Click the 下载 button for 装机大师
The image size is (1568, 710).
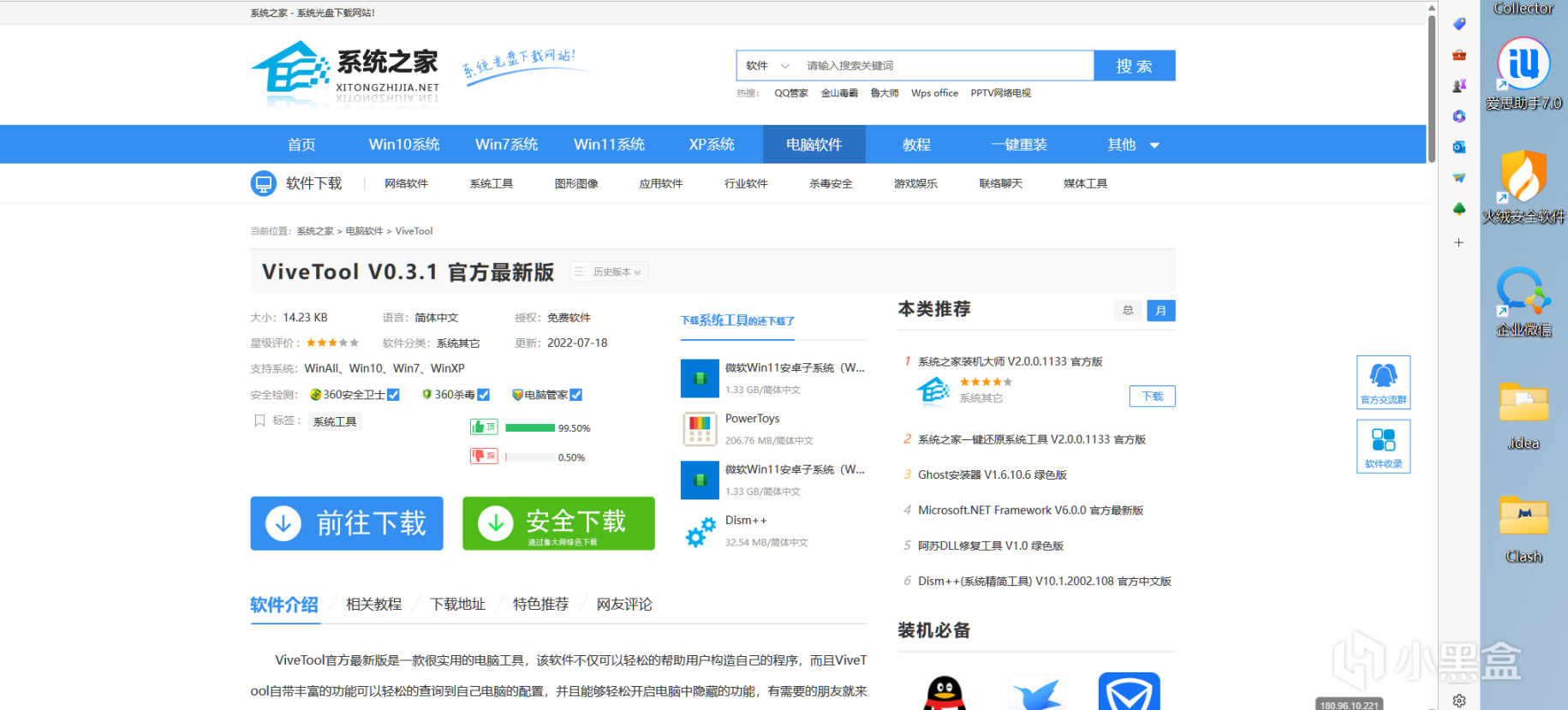[1153, 397]
